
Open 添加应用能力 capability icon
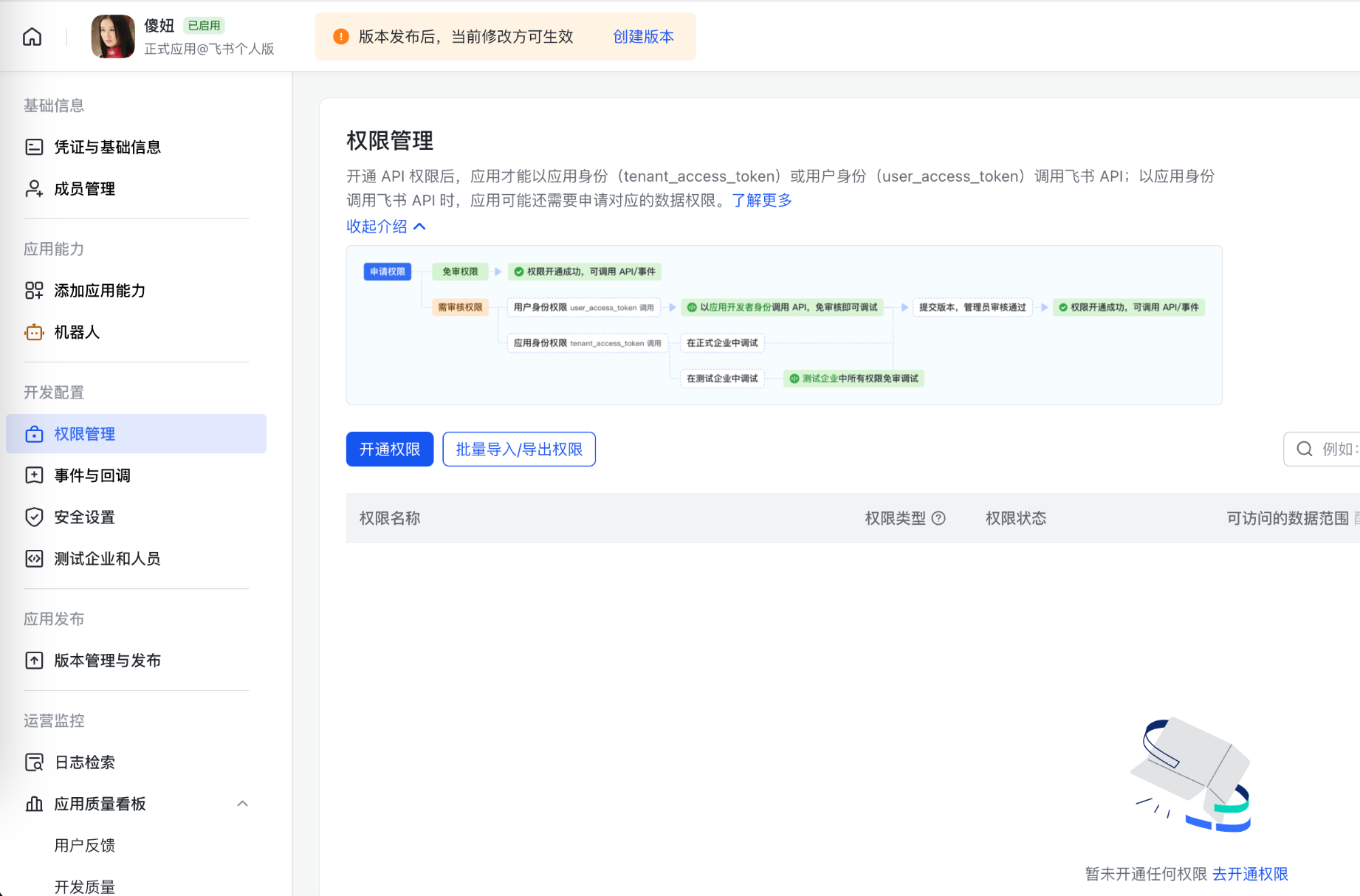coord(34,291)
